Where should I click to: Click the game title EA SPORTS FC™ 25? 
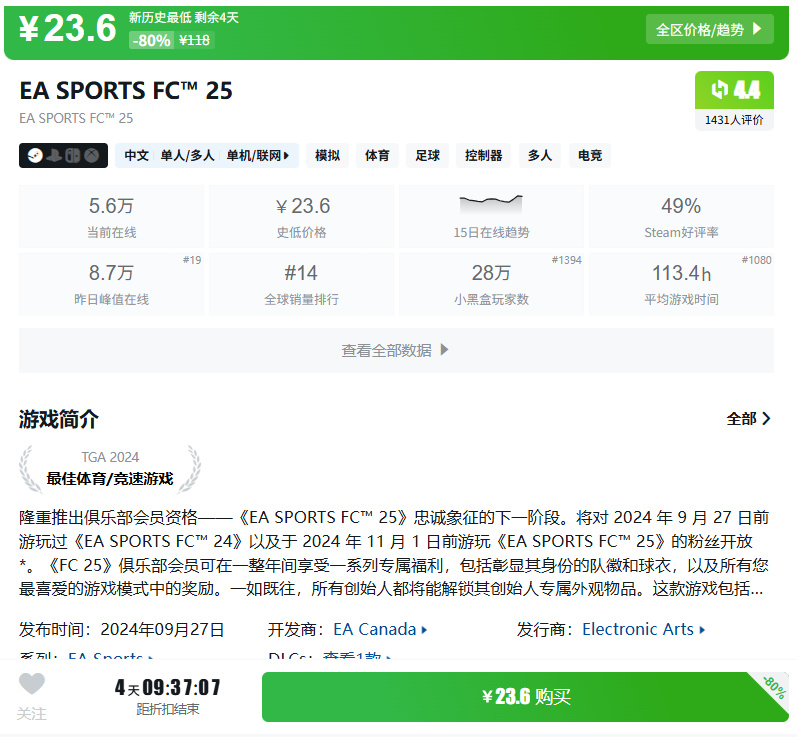126,90
